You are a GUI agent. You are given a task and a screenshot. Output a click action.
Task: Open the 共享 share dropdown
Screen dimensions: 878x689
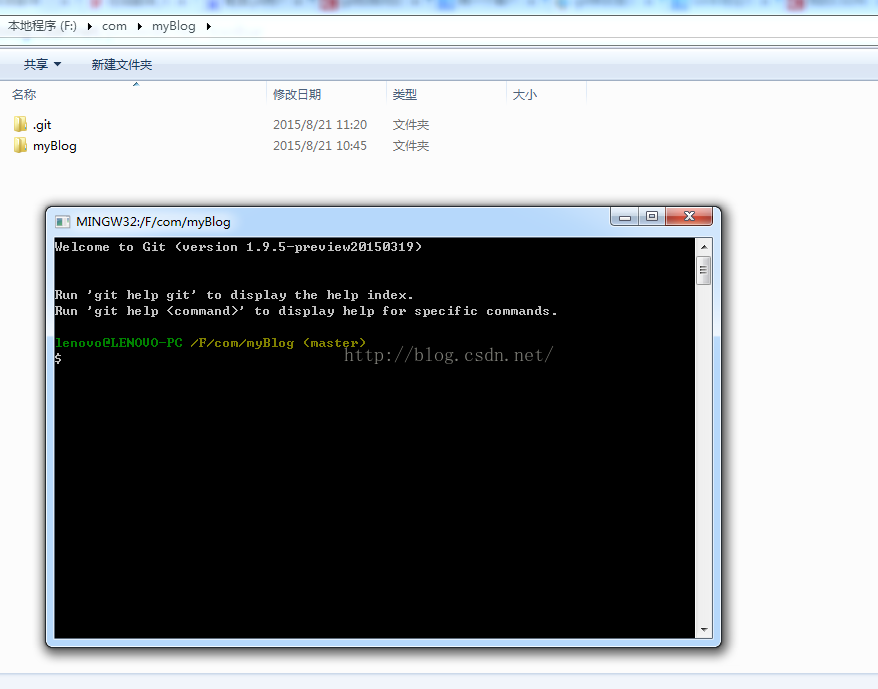43,64
